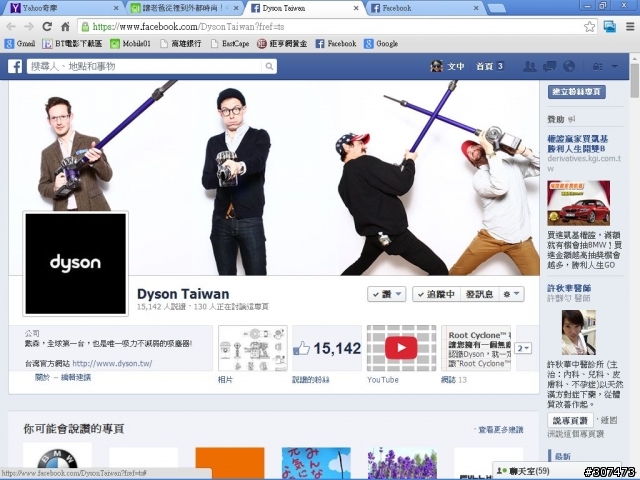This screenshot has height=480, width=640.
Task: Open the http://www.dyson.tw/ link
Action: pos(112,363)
